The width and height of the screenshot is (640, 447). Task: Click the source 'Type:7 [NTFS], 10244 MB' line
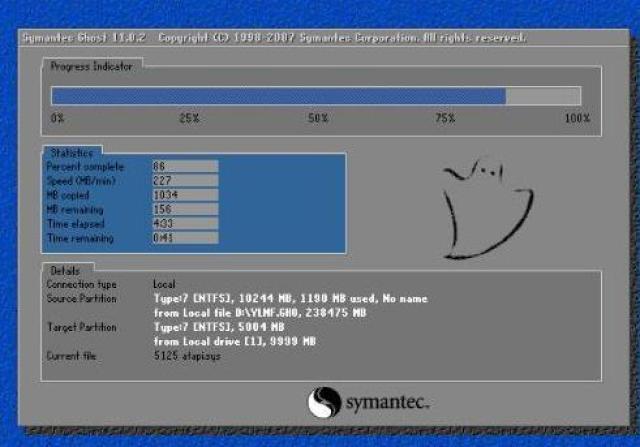[x=291, y=298]
